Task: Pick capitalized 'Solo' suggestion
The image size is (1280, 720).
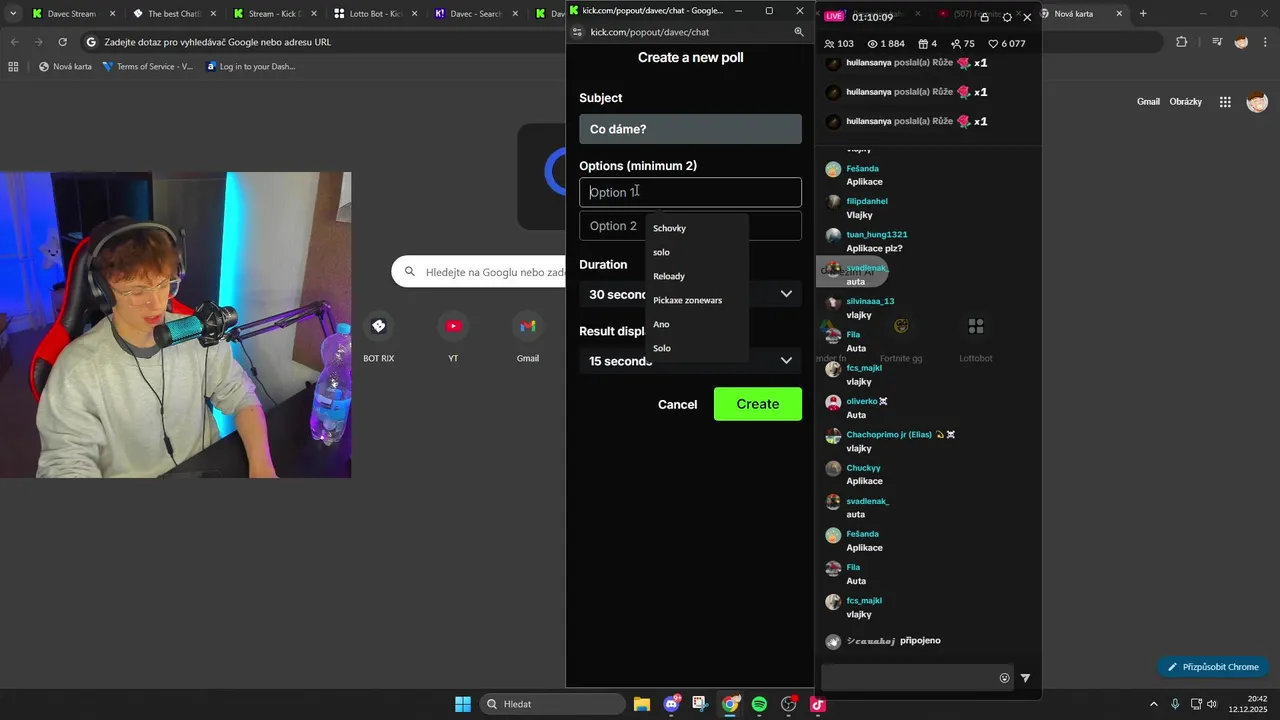Action: pyautogui.click(x=697, y=348)
